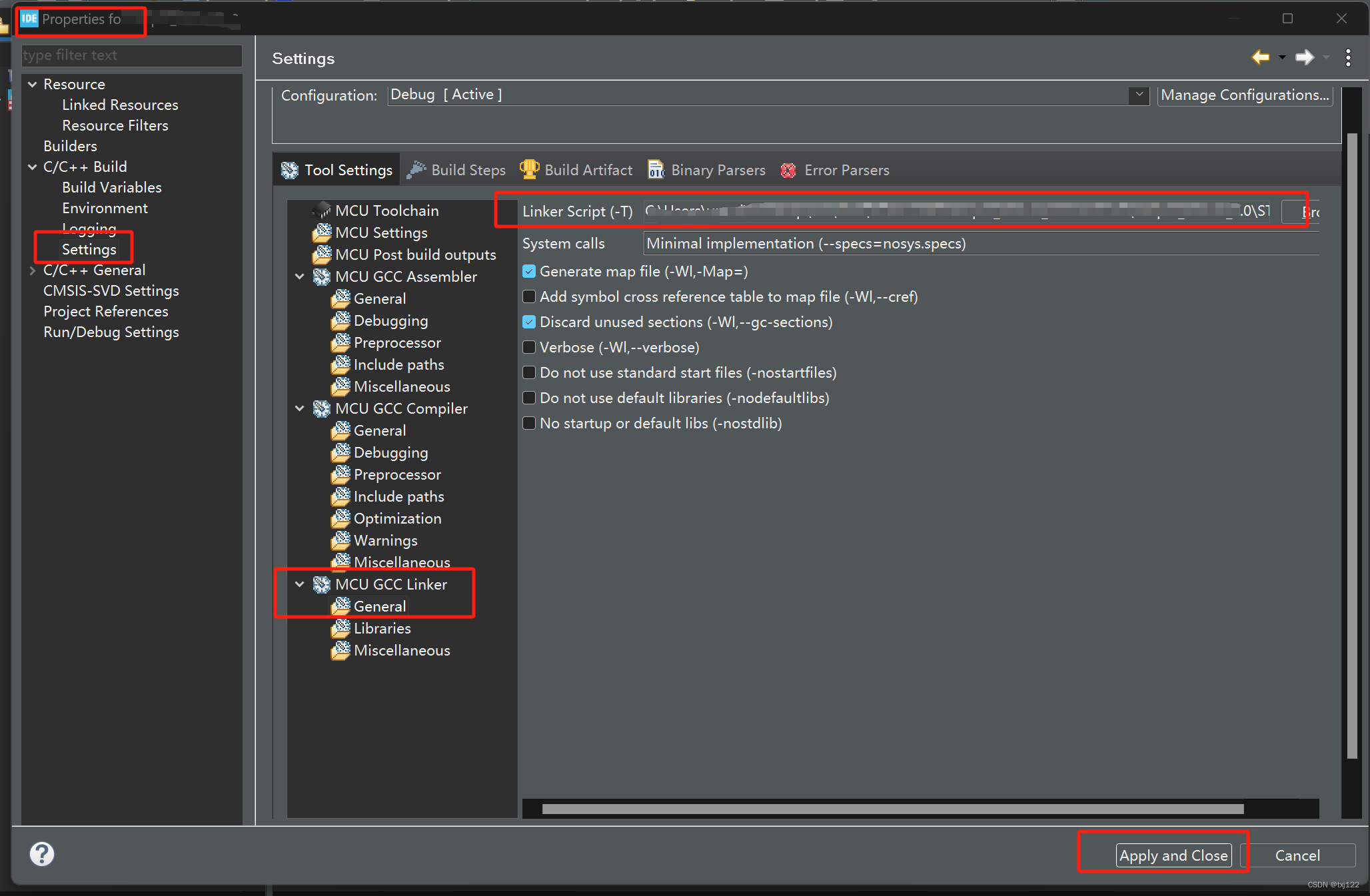Click Apply and Close button

coord(1173,855)
